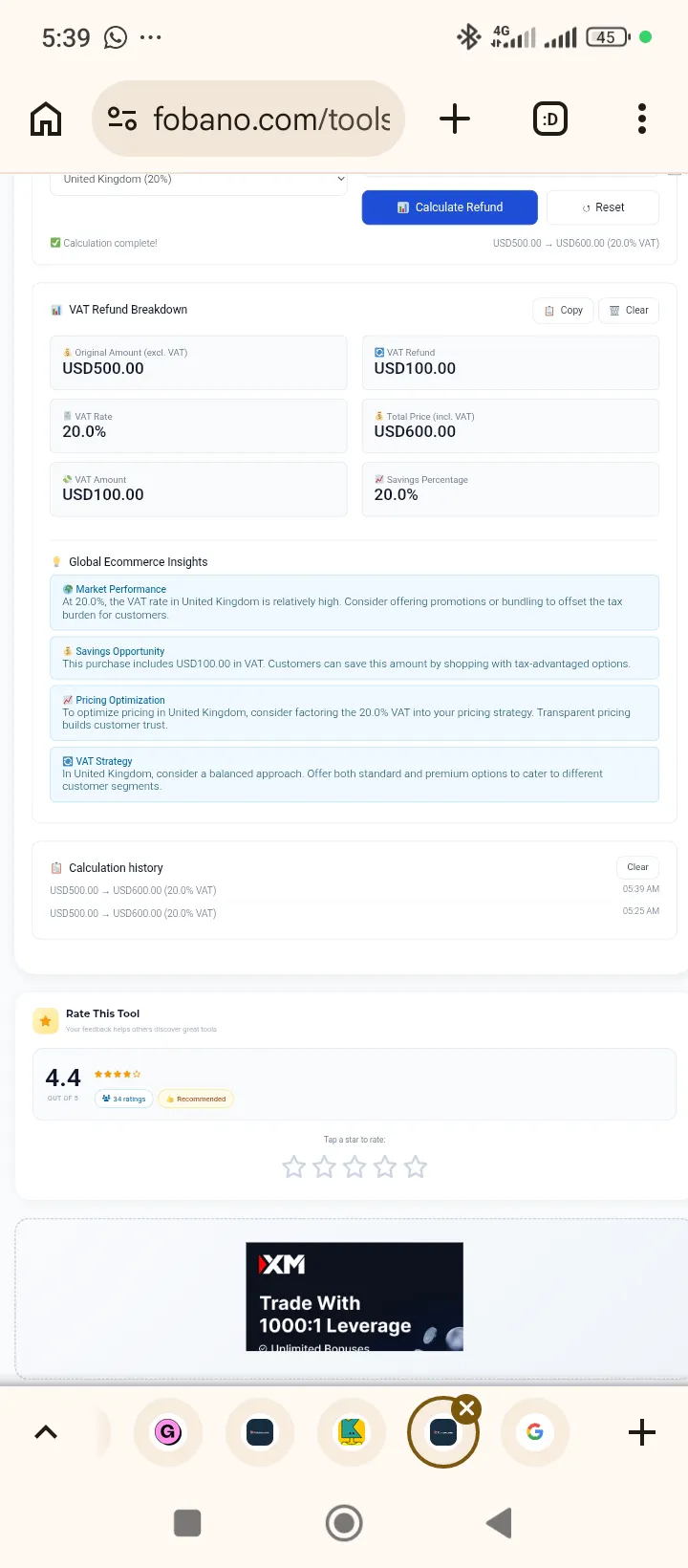Select the 4.4 rating score

63,1078
